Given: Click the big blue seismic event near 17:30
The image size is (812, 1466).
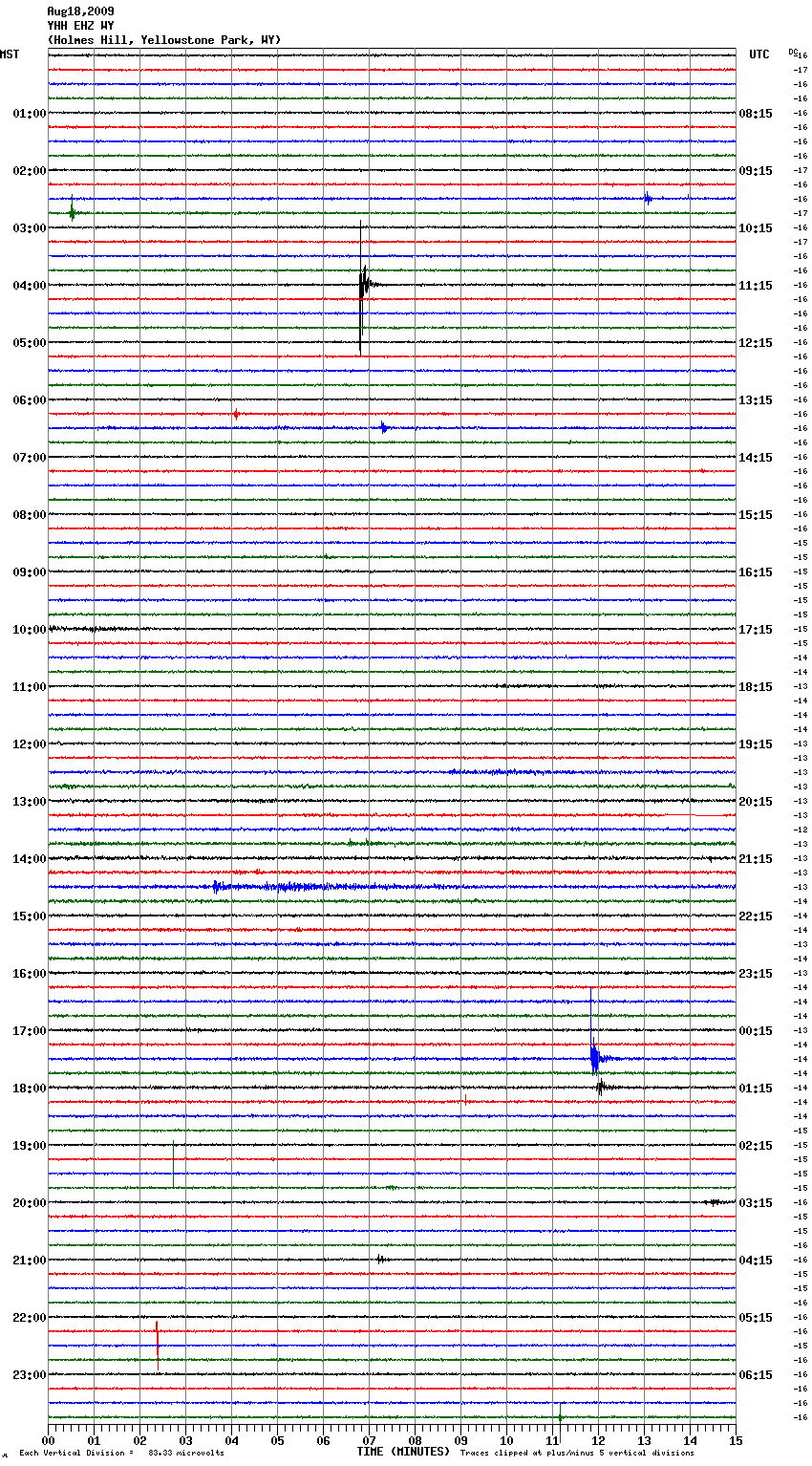Looking at the screenshot, I should click(x=595, y=1057).
